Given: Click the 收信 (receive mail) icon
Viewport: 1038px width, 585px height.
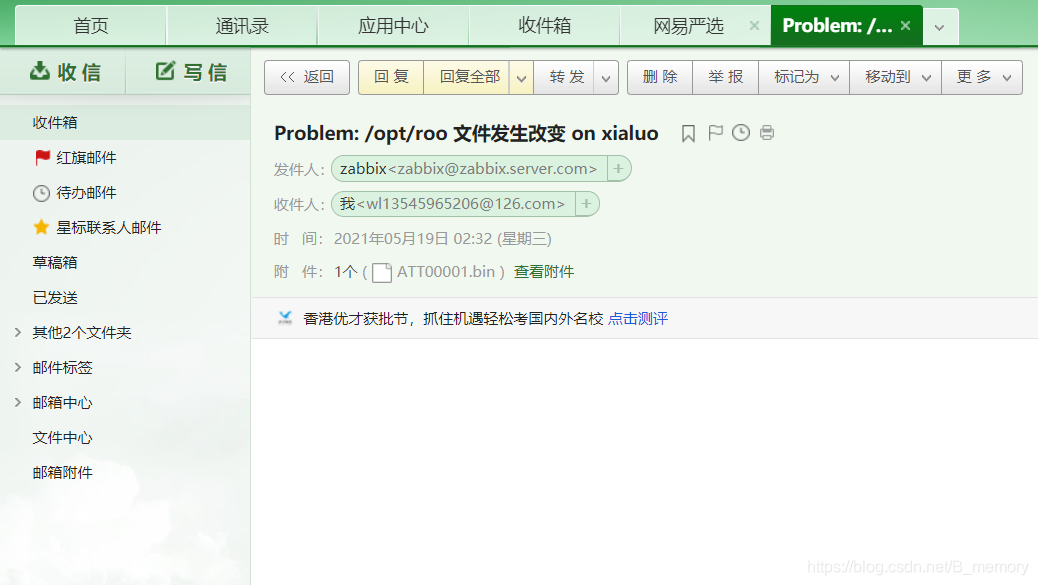Looking at the screenshot, I should click(x=38, y=71).
